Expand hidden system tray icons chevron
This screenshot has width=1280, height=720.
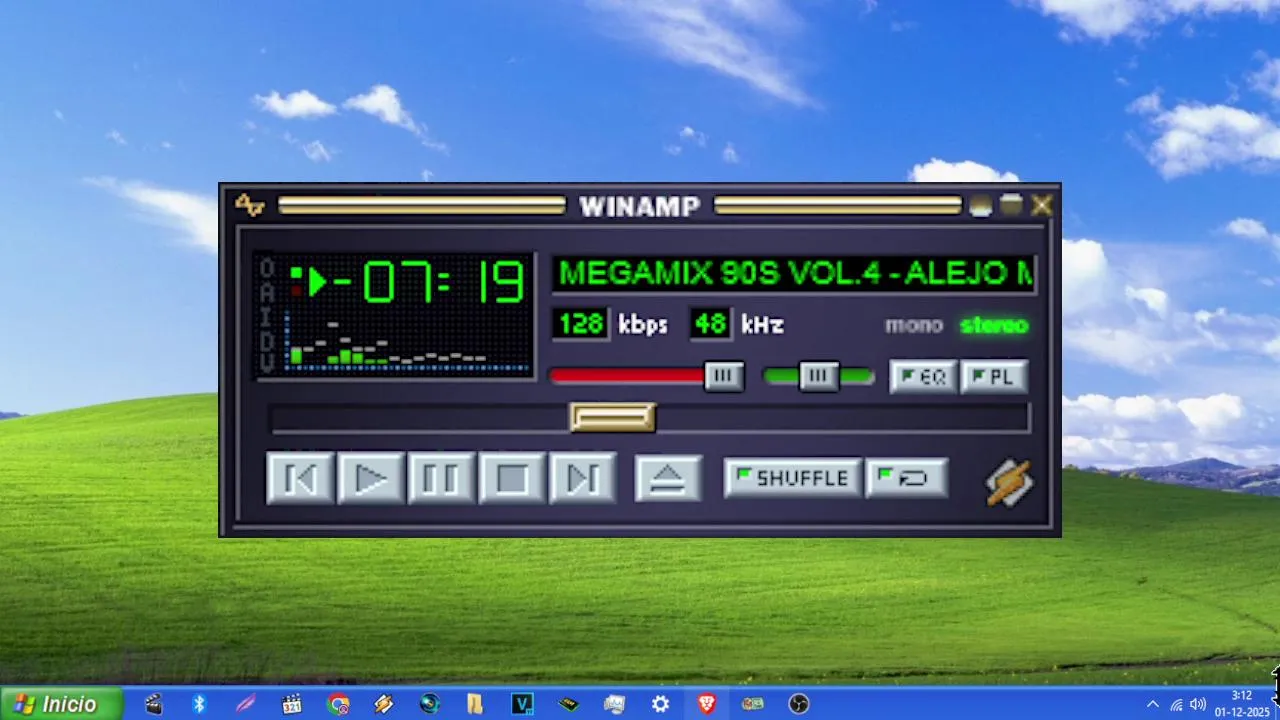pyautogui.click(x=1152, y=704)
